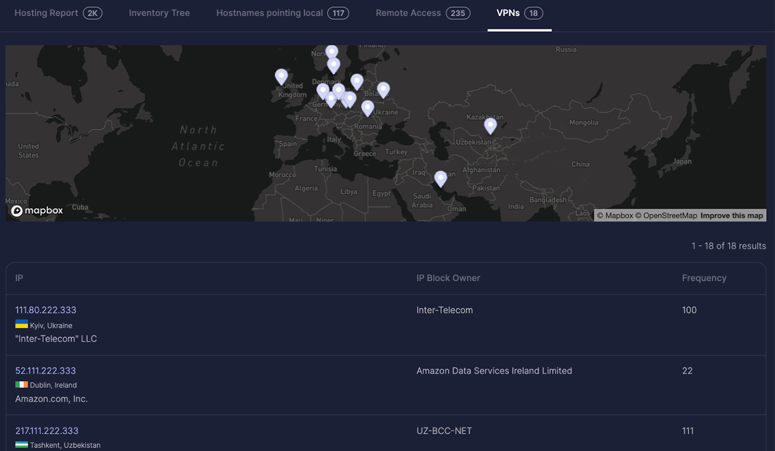
Task: Click Inter-Telecom block owner cell
Action: click(x=444, y=310)
